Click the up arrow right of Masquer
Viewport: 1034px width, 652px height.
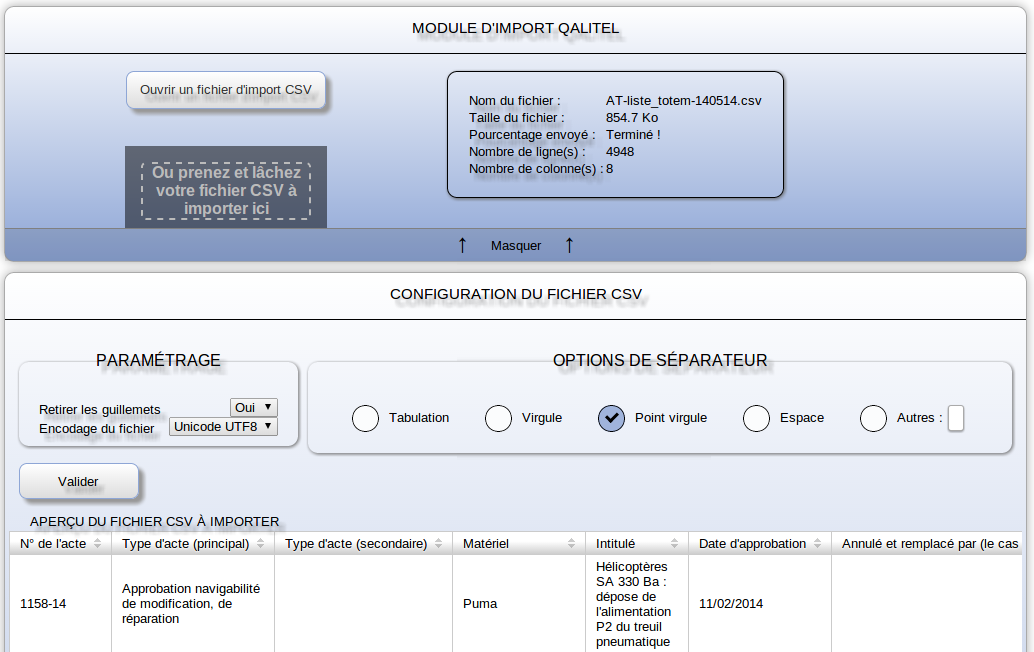pos(569,245)
